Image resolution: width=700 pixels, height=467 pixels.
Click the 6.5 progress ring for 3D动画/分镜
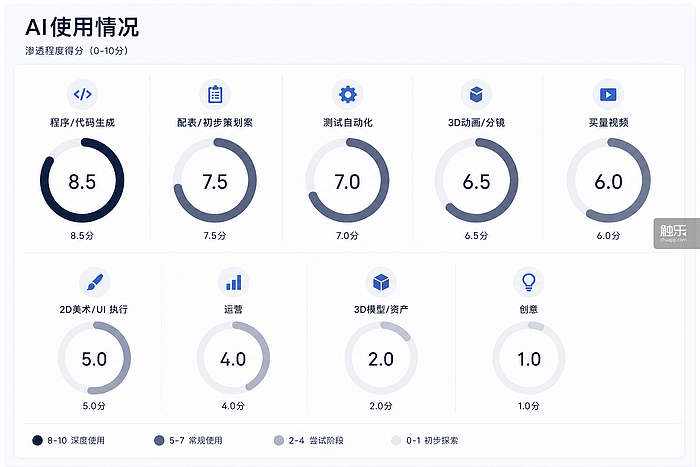[x=476, y=180]
